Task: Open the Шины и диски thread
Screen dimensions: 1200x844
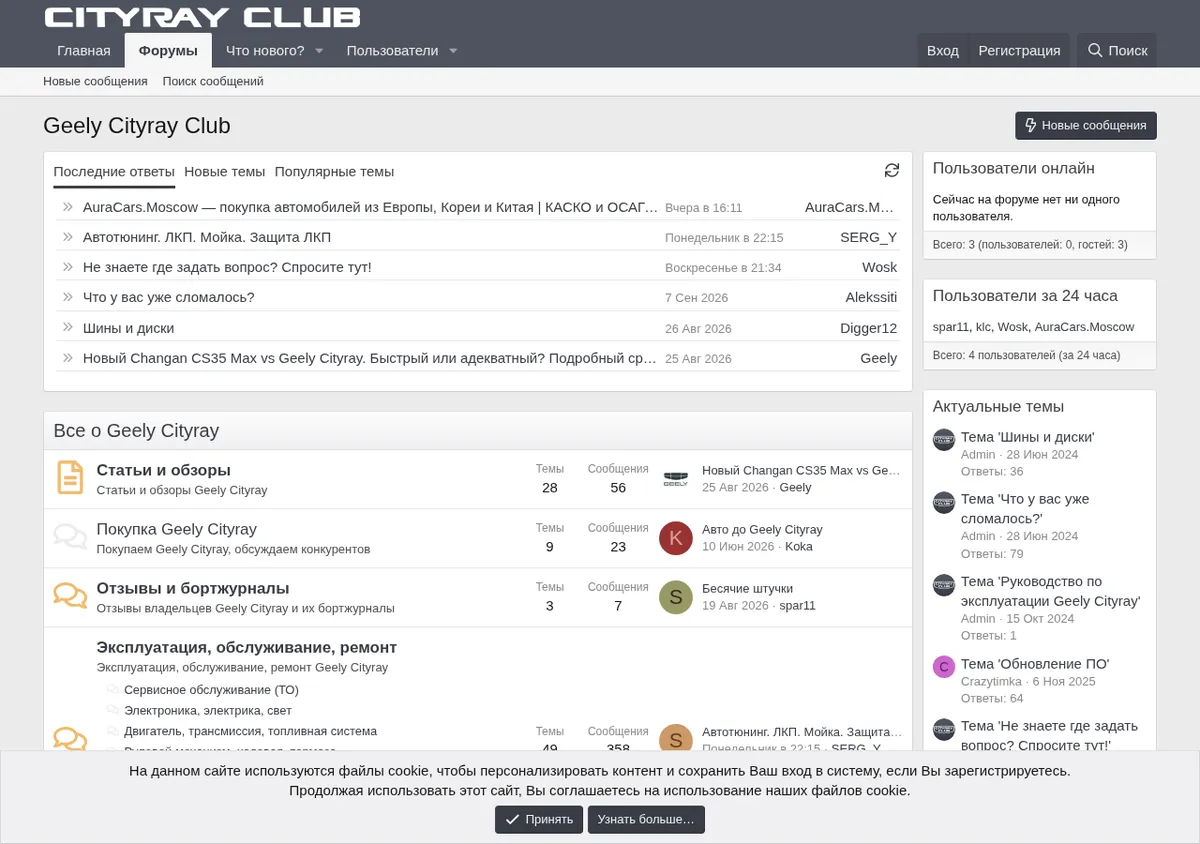Action: [129, 328]
